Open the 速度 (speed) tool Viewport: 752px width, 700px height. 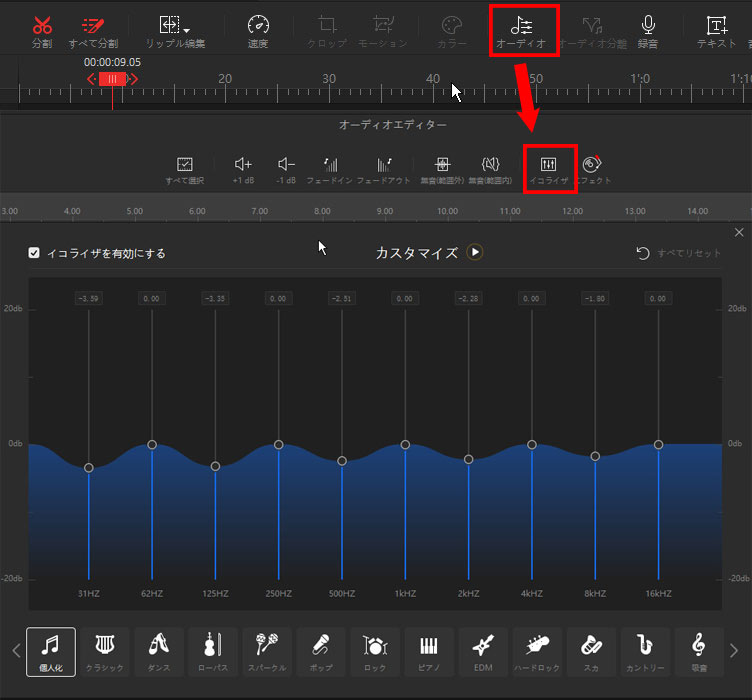point(258,31)
